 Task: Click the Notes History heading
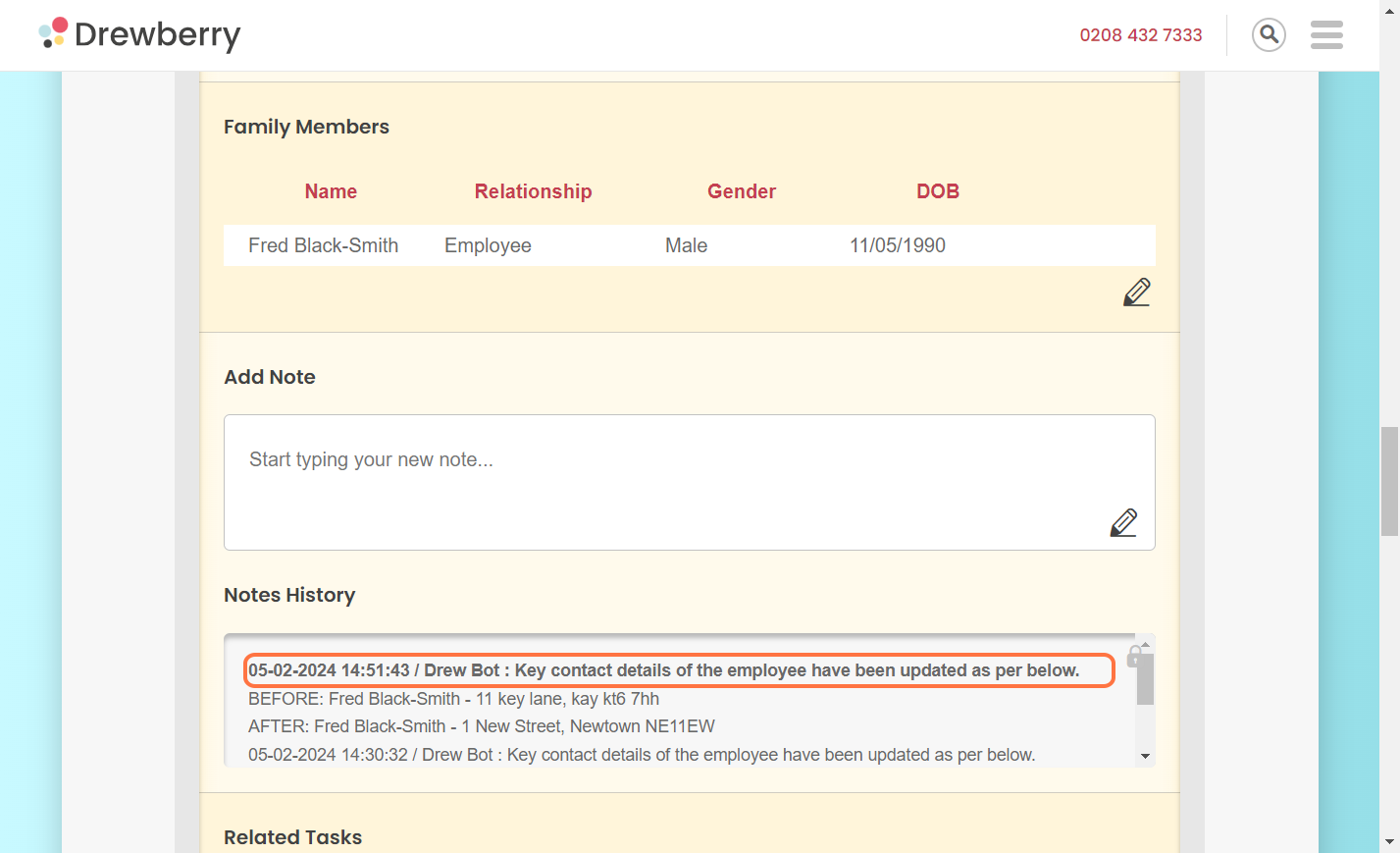click(x=289, y=595)
